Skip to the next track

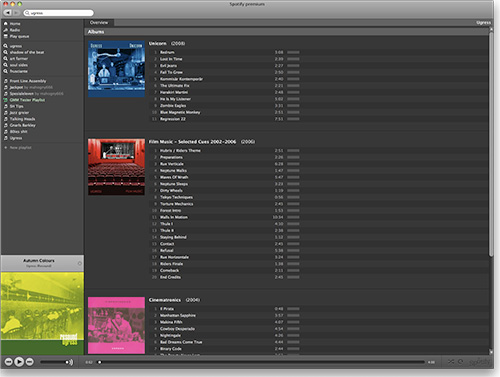30,362
